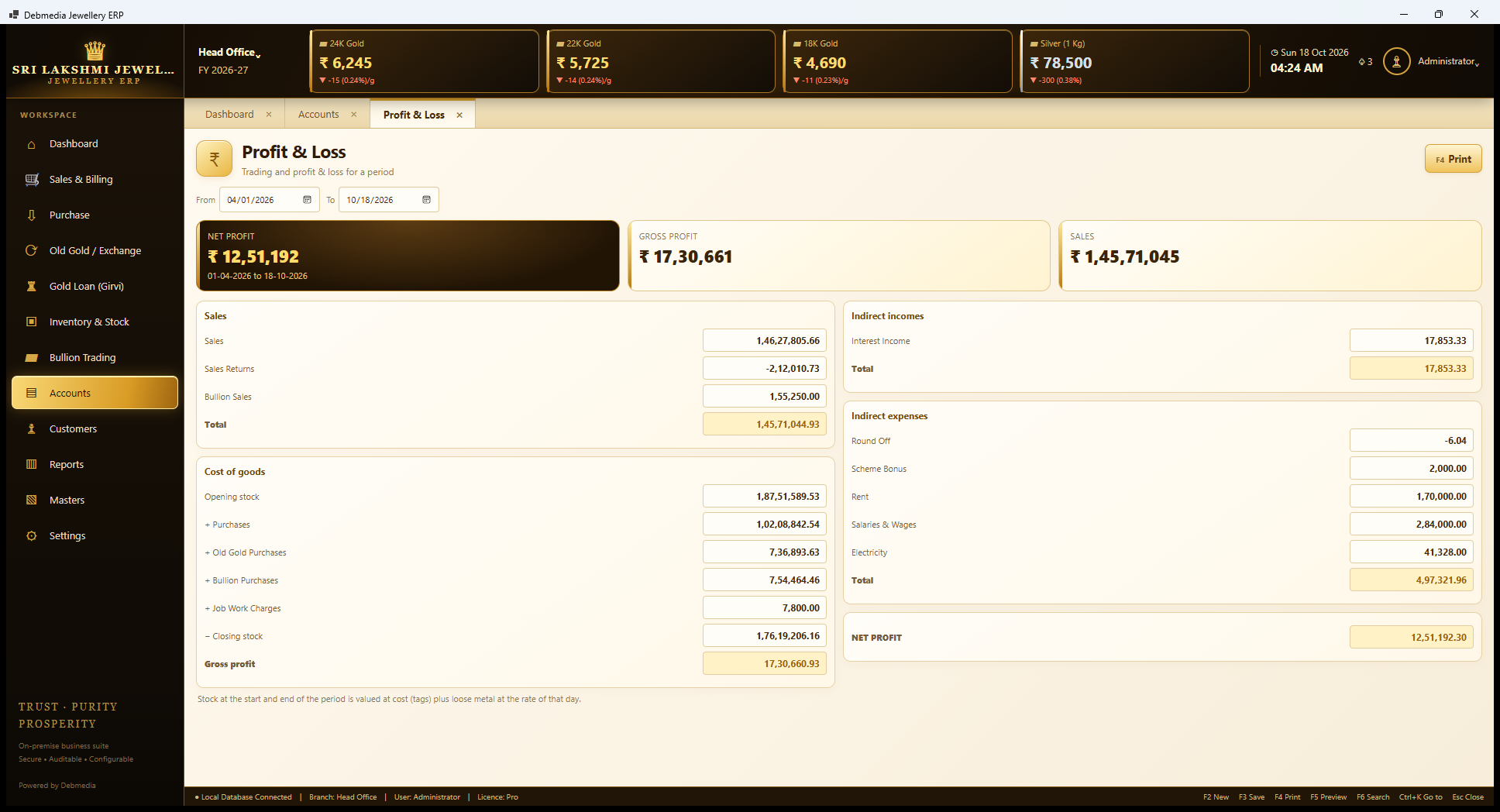The width and height of the screenshot is (1500, 812).
Task: Click the Salaries & Wages value 2,84,000.00
Action: point(1411,525)
